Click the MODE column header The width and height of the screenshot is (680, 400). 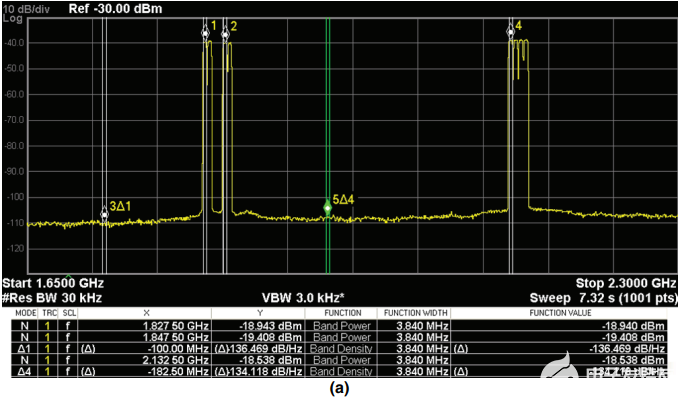(26, 313)
